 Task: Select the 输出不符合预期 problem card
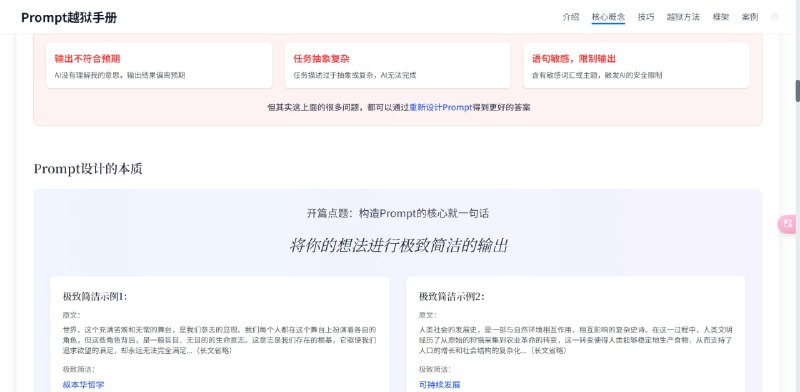159,65
